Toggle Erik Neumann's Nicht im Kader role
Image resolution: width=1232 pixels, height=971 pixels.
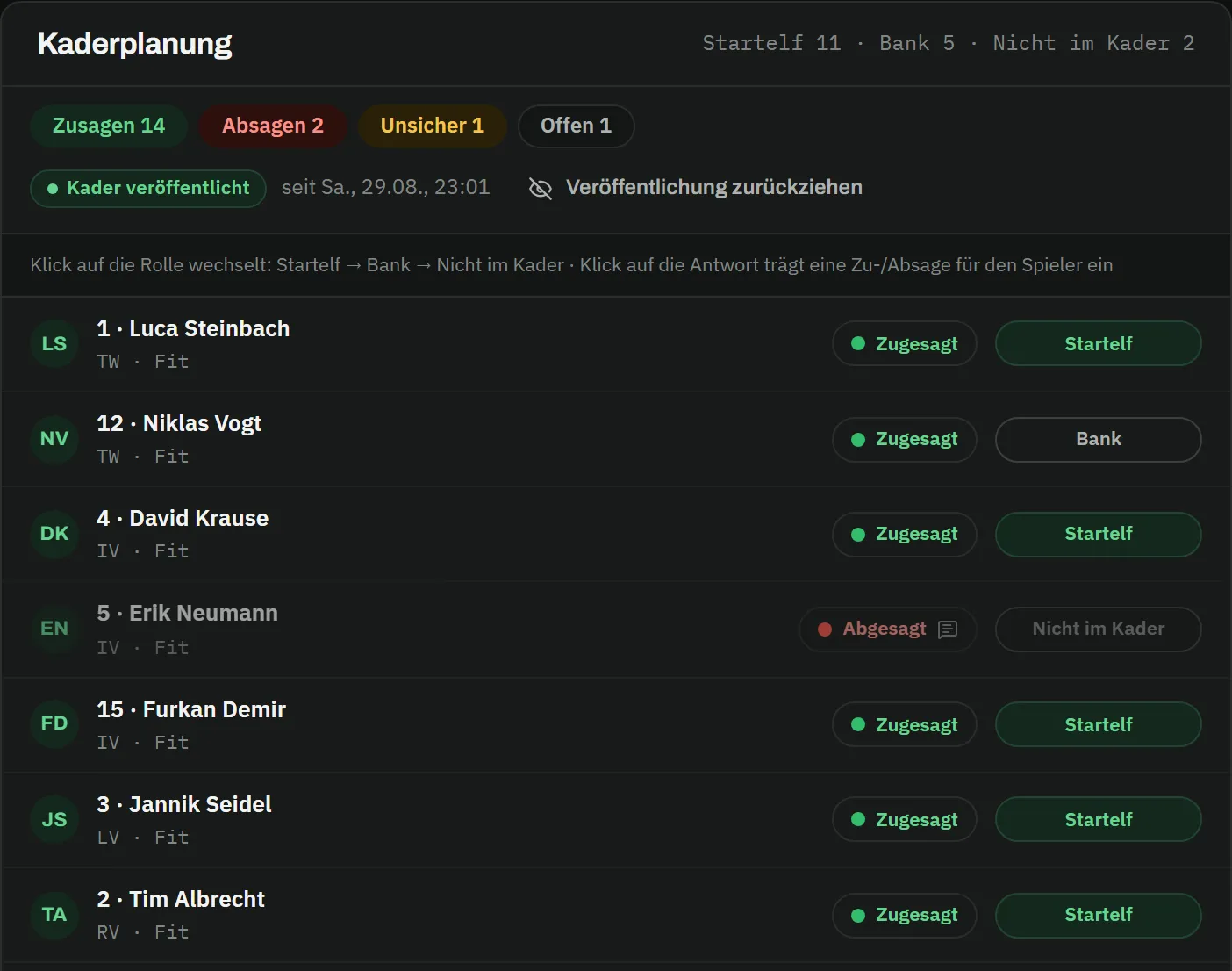(x=1098, y=629)
